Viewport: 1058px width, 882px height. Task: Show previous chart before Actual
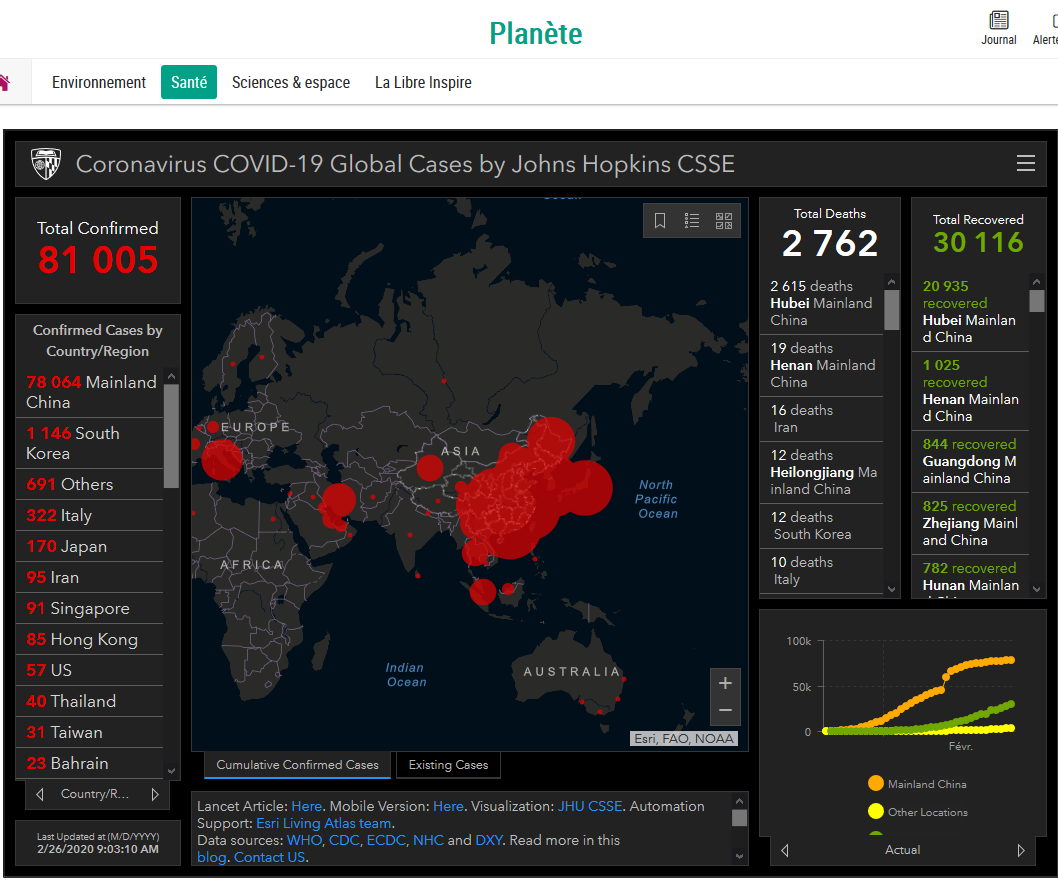(x=785, y=850)
